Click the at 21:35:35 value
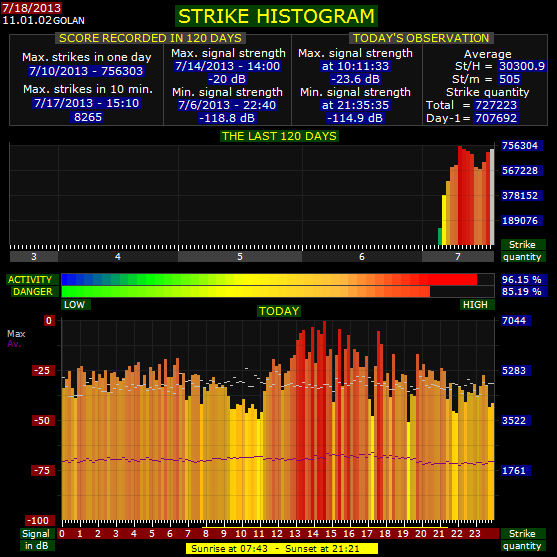 pos(355,105)
